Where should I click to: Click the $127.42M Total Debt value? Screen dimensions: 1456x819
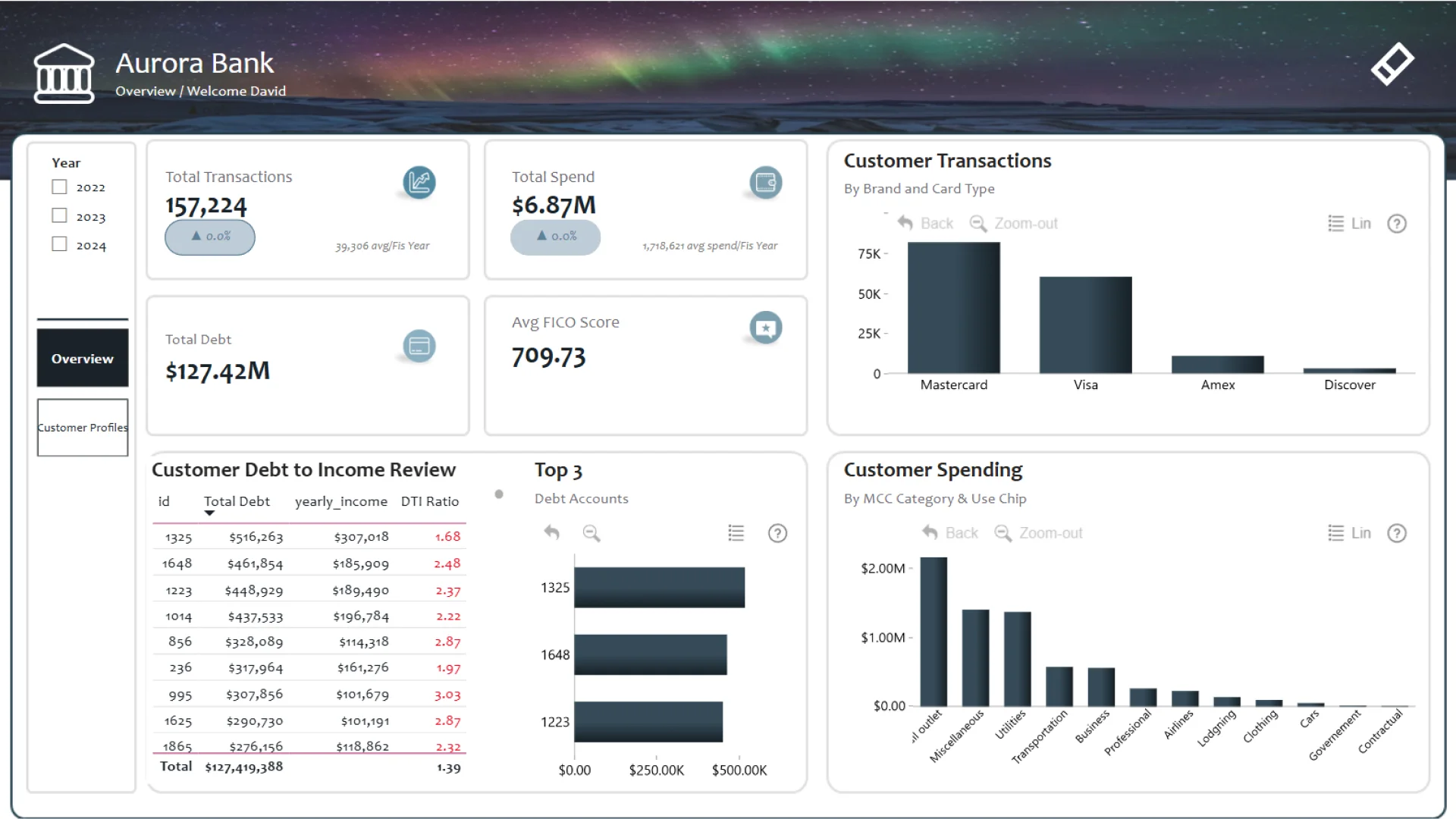pos(218,371)
